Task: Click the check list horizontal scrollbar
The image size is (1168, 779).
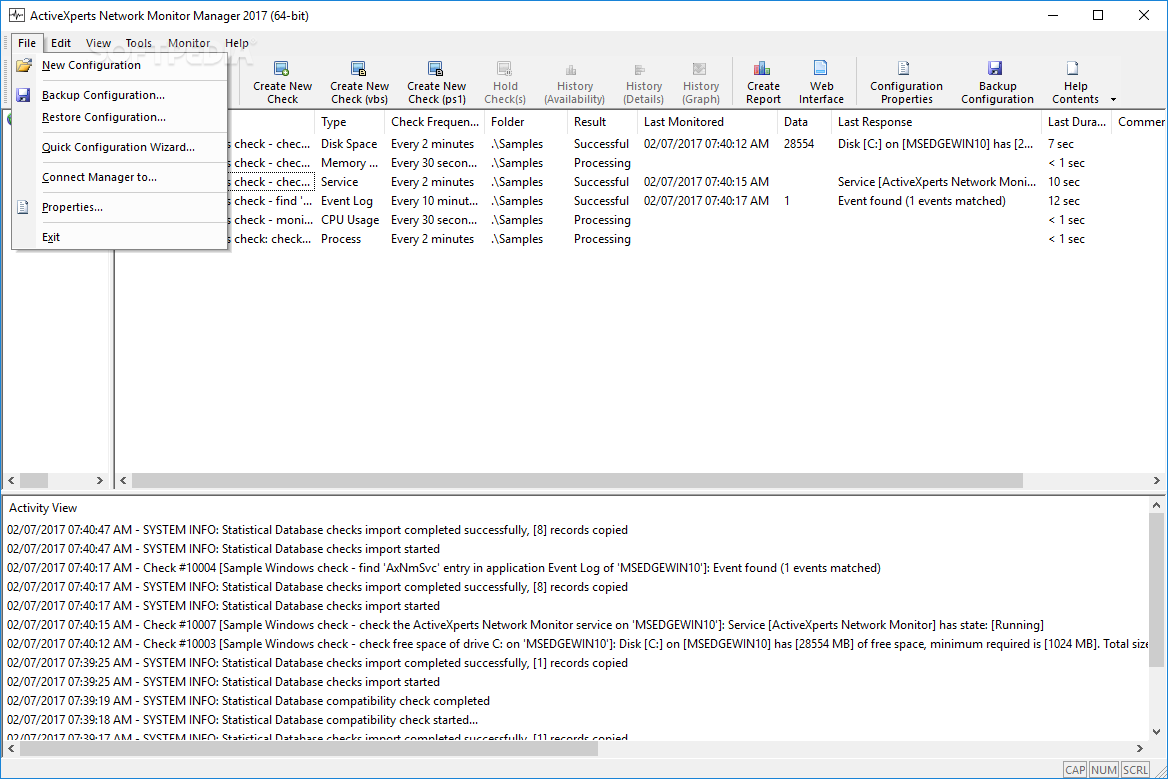Action: tap(577, 481)
